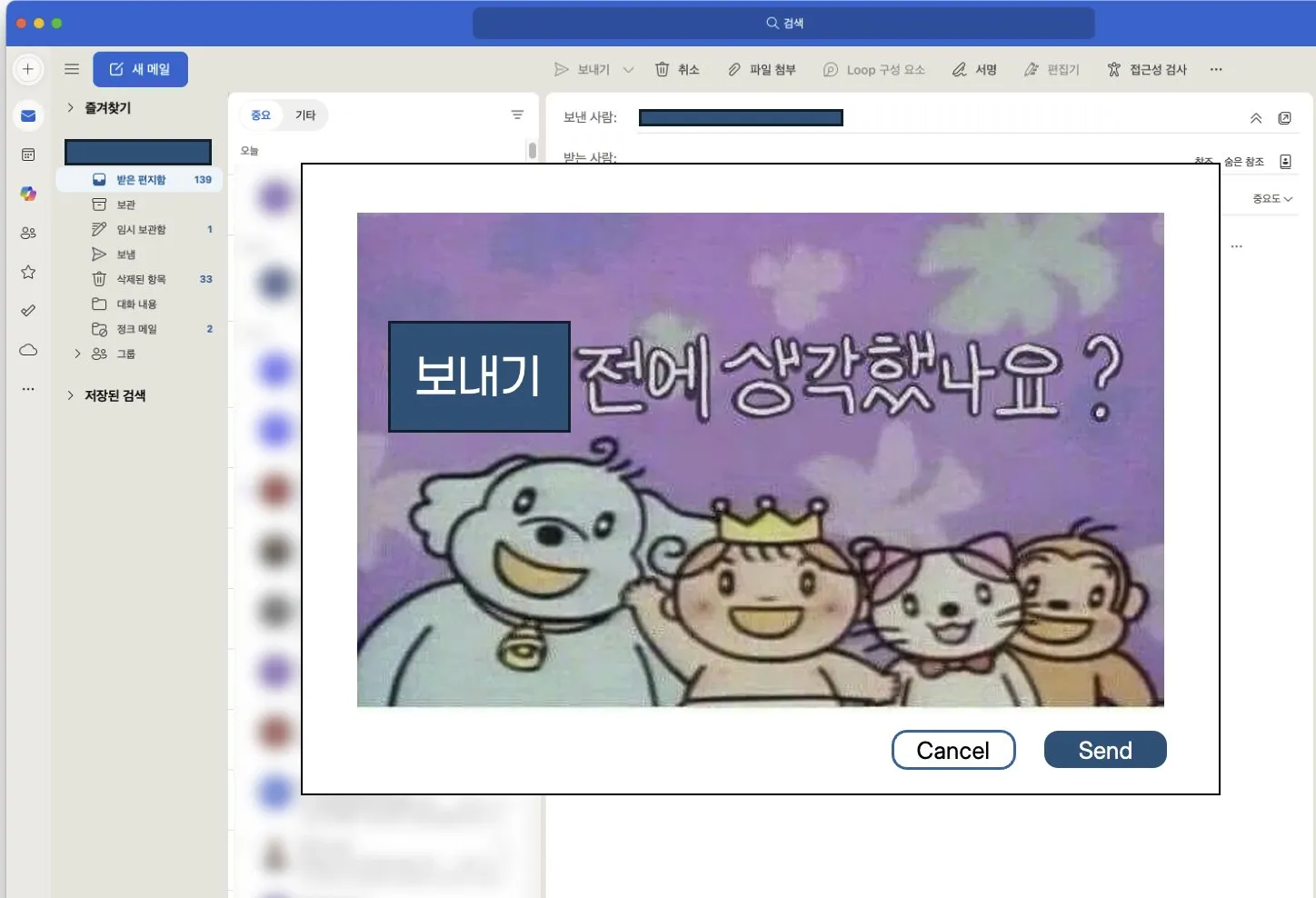Open the address book contacts icon
This screenshot has width=1316, height=898.
coord(1285,162)
